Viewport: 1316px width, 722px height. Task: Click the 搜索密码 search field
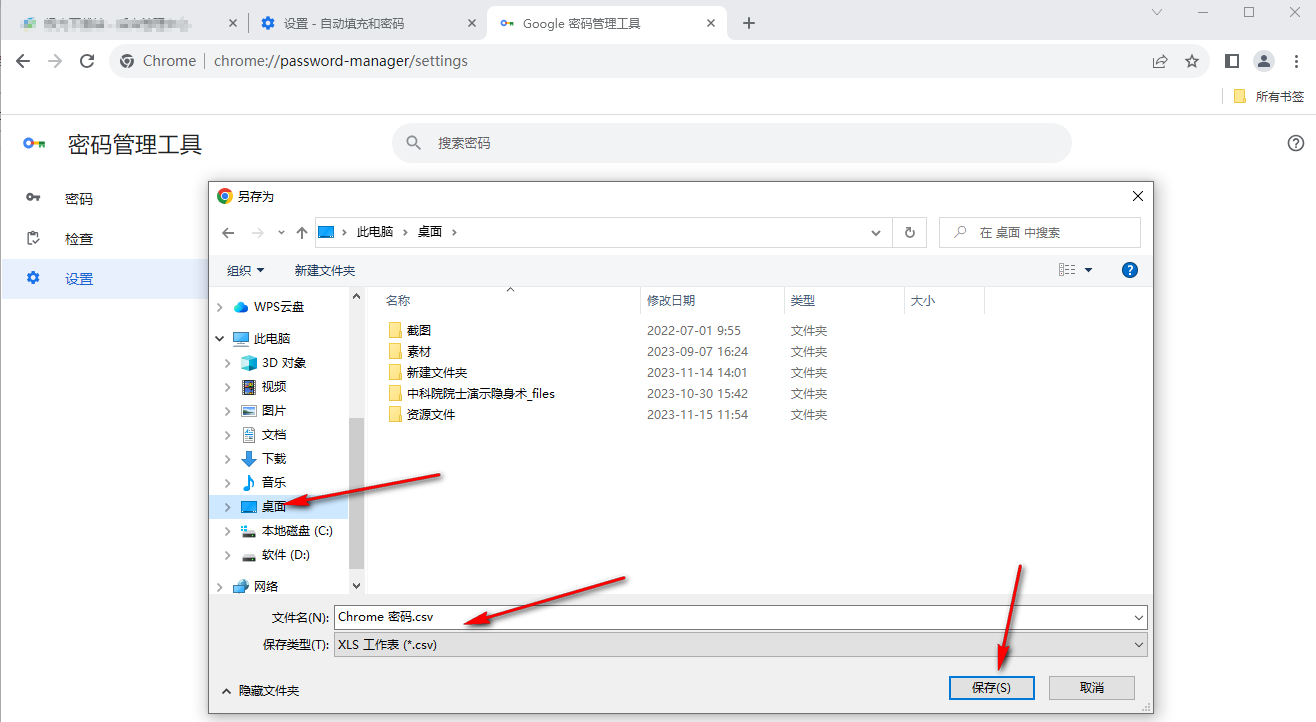(732, 143)
